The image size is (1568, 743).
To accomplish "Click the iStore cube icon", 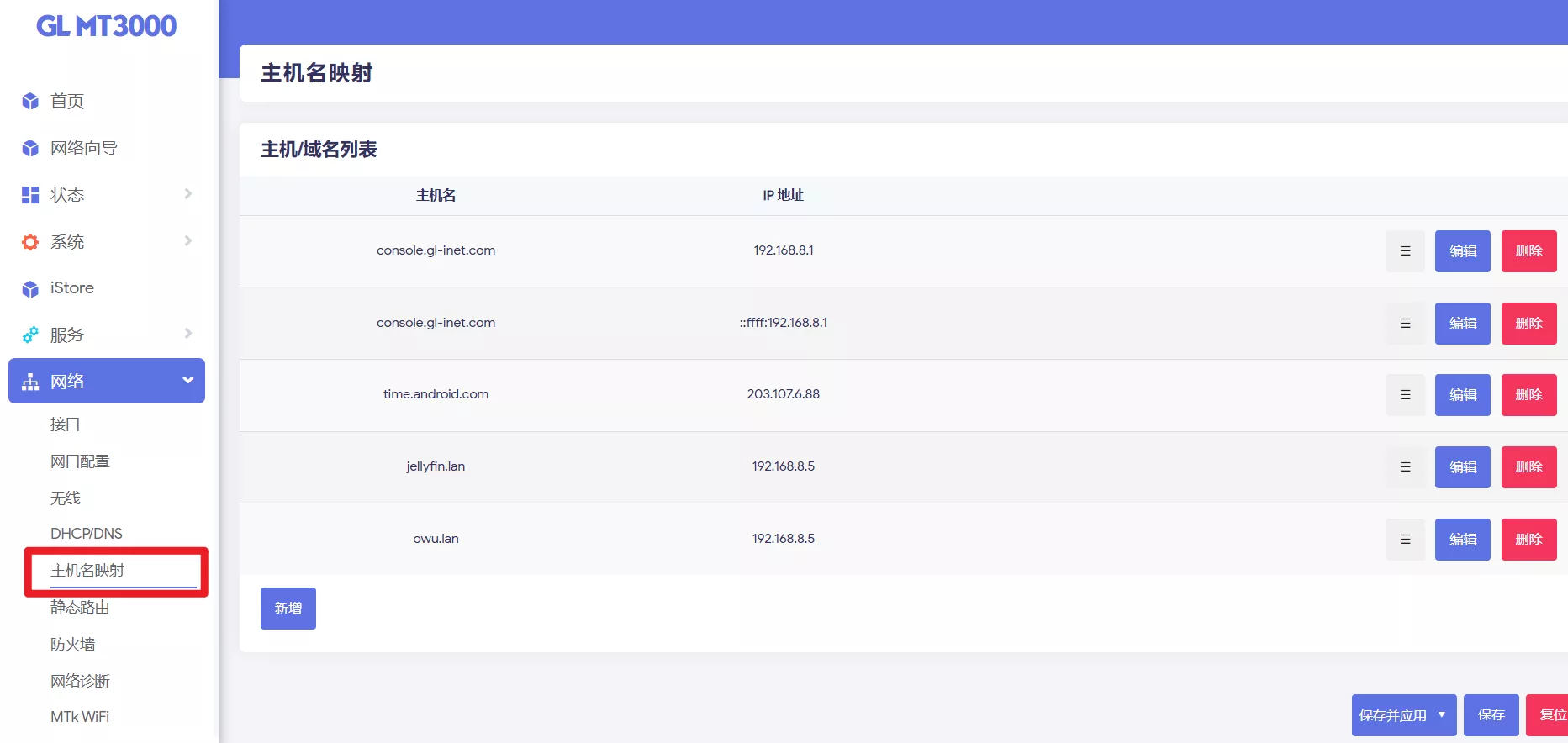I will click(30, 289).
